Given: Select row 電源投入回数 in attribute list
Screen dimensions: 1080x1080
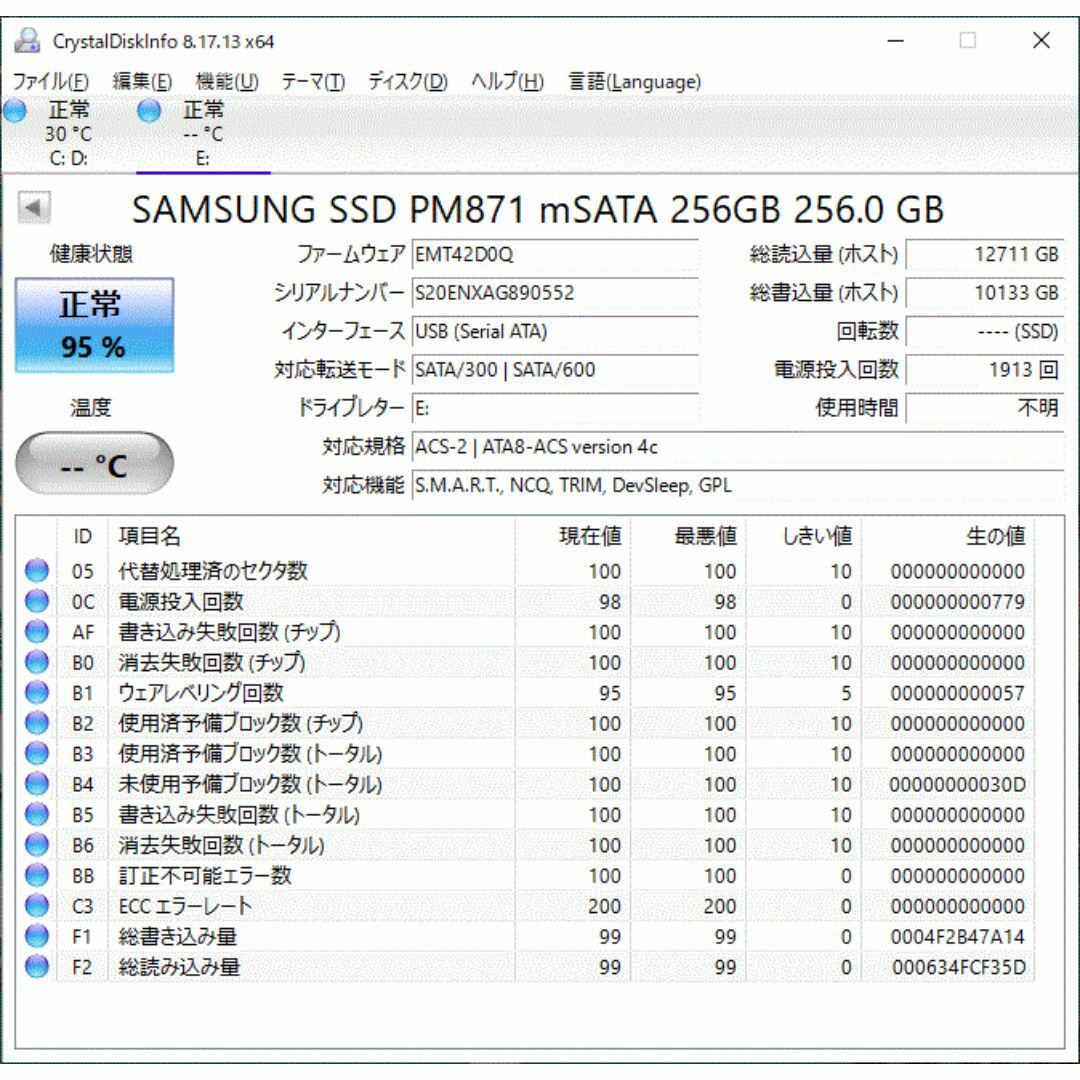Looking at the screenshot, I should click(525, 601).
